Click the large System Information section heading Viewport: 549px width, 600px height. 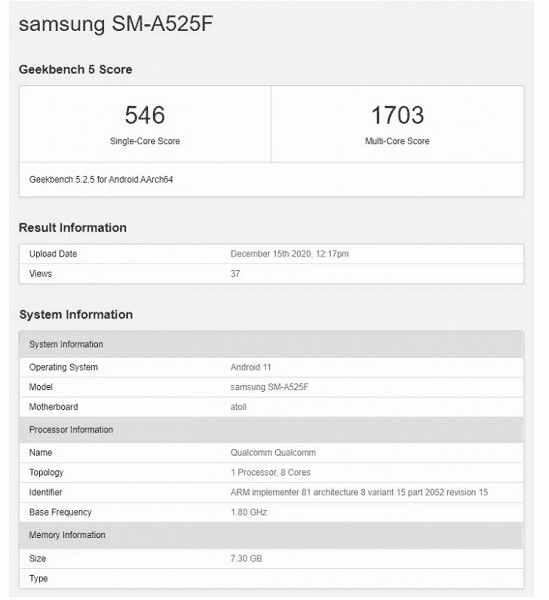pyautogui.click(x=76, y=315)
